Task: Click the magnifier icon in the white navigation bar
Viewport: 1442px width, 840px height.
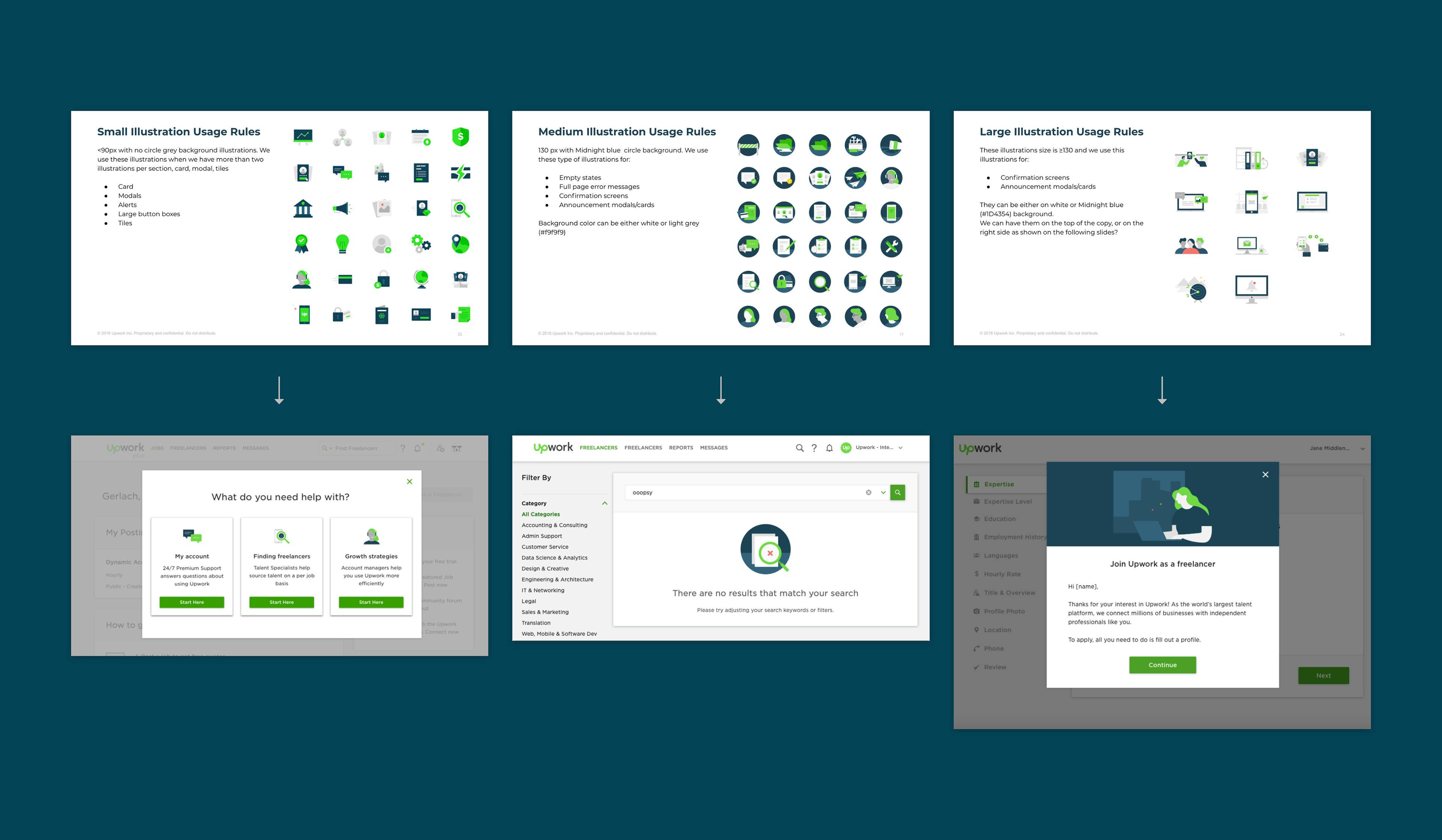Action: tap(799, 448)
